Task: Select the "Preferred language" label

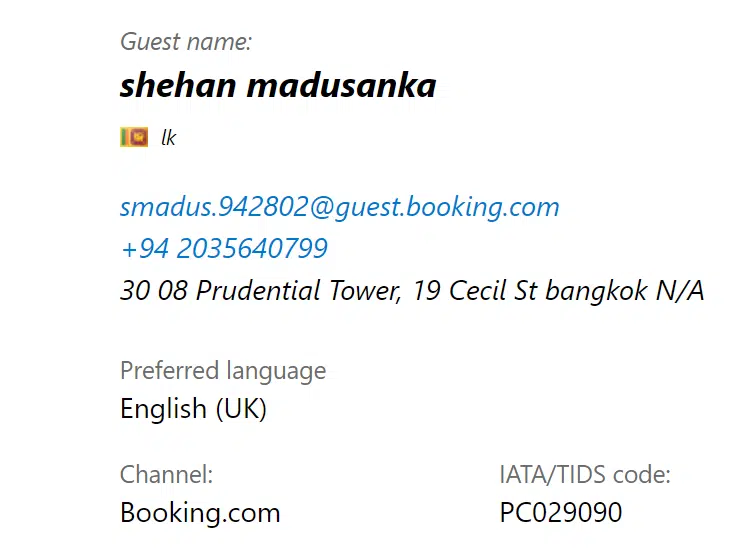Action: (x=223, y=371)
